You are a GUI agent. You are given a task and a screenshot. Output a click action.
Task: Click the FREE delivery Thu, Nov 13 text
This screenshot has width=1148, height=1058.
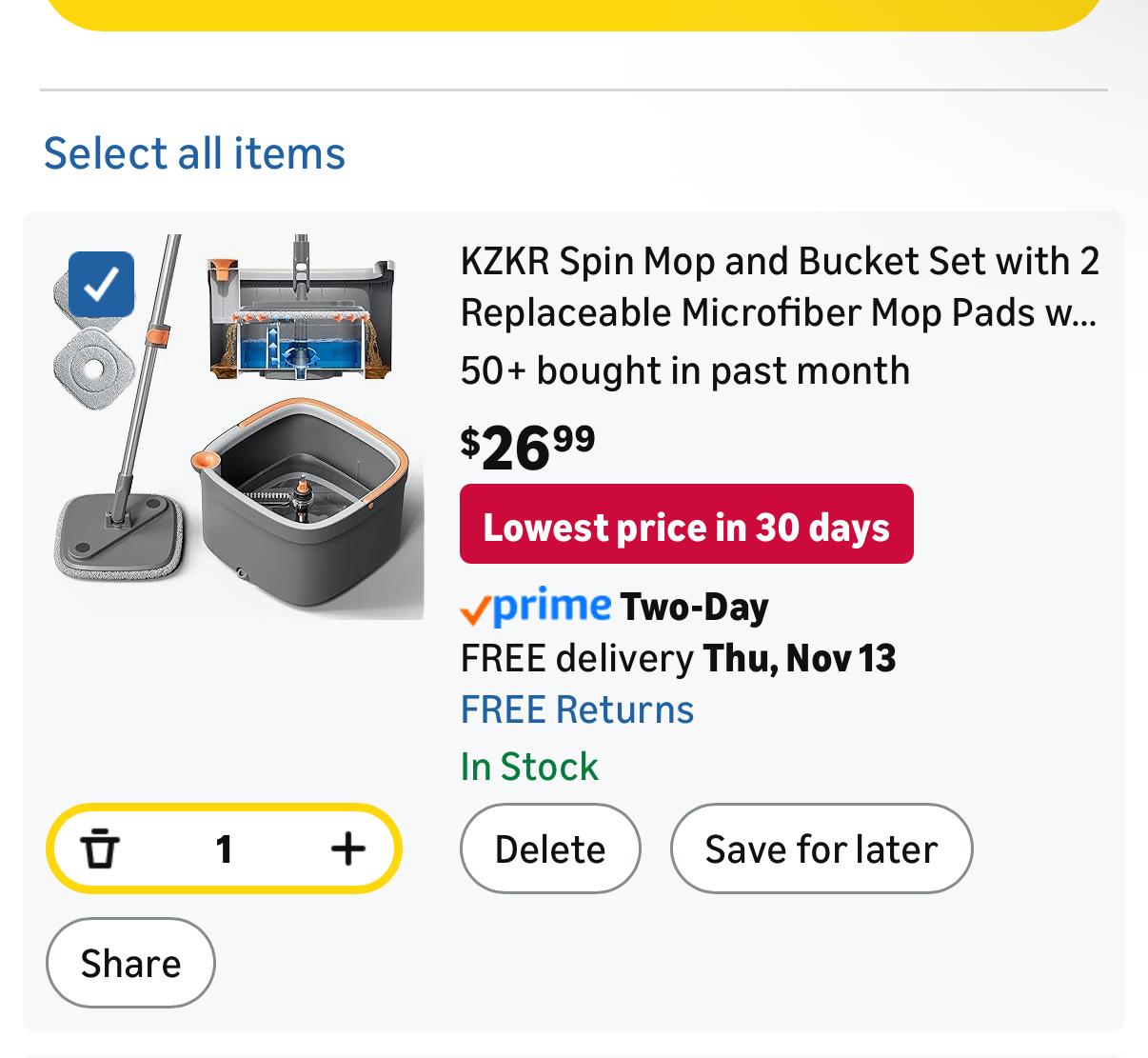click(x=678, y=659)
